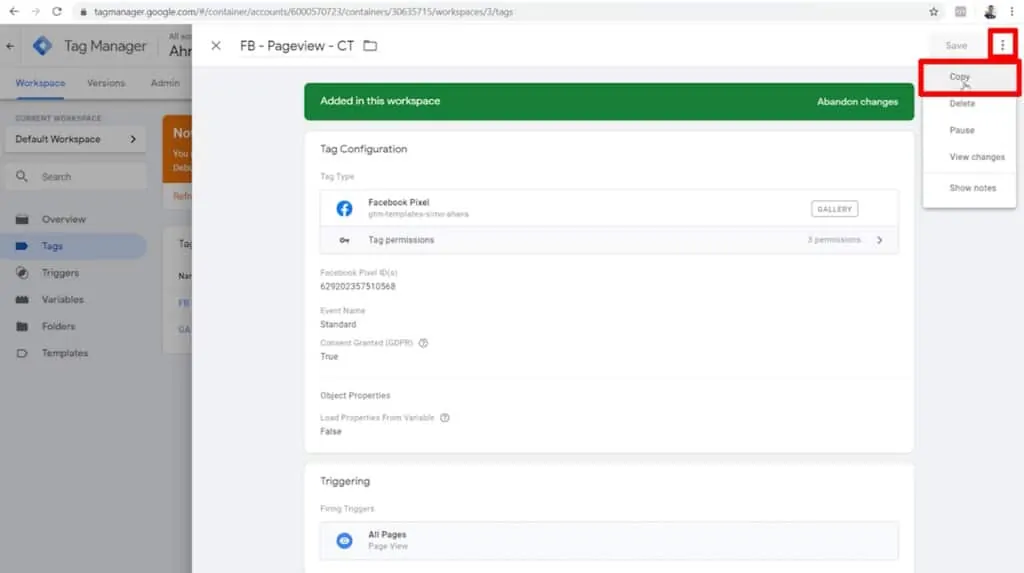Choose Show notes from the menu
This screenshot has width=1024, height=573.
tap(969, 188)
